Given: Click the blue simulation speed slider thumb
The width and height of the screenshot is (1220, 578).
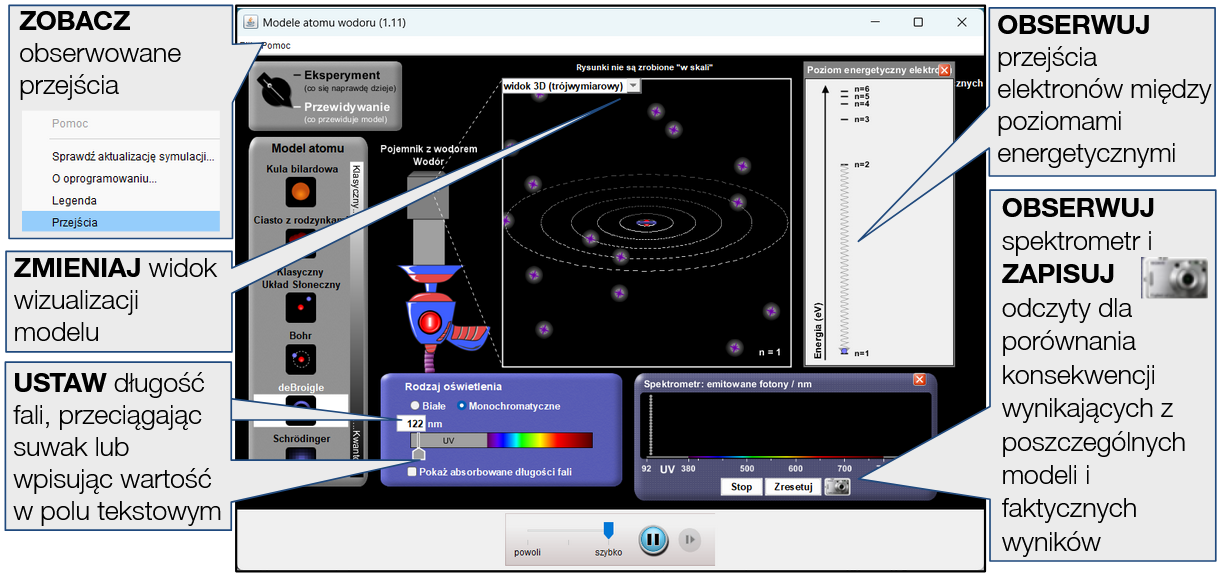Looking at the screenshot, I should 608,530.
